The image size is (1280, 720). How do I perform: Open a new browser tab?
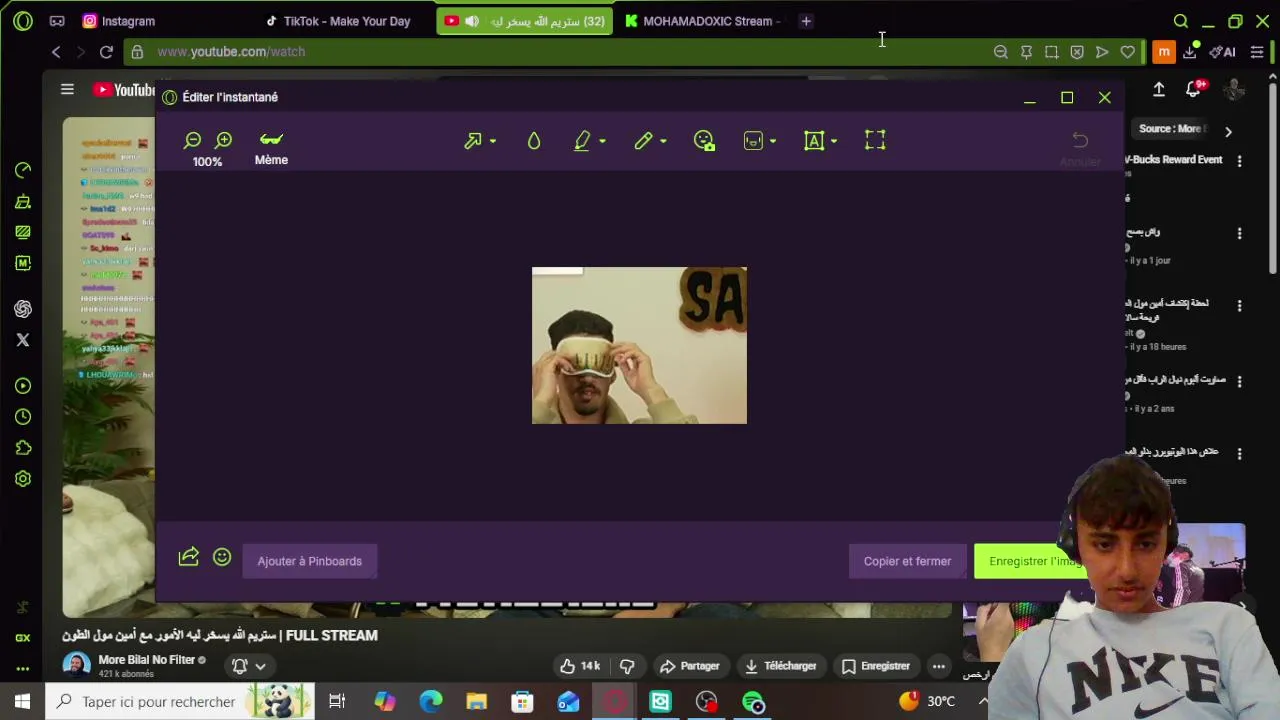(806, 21)
